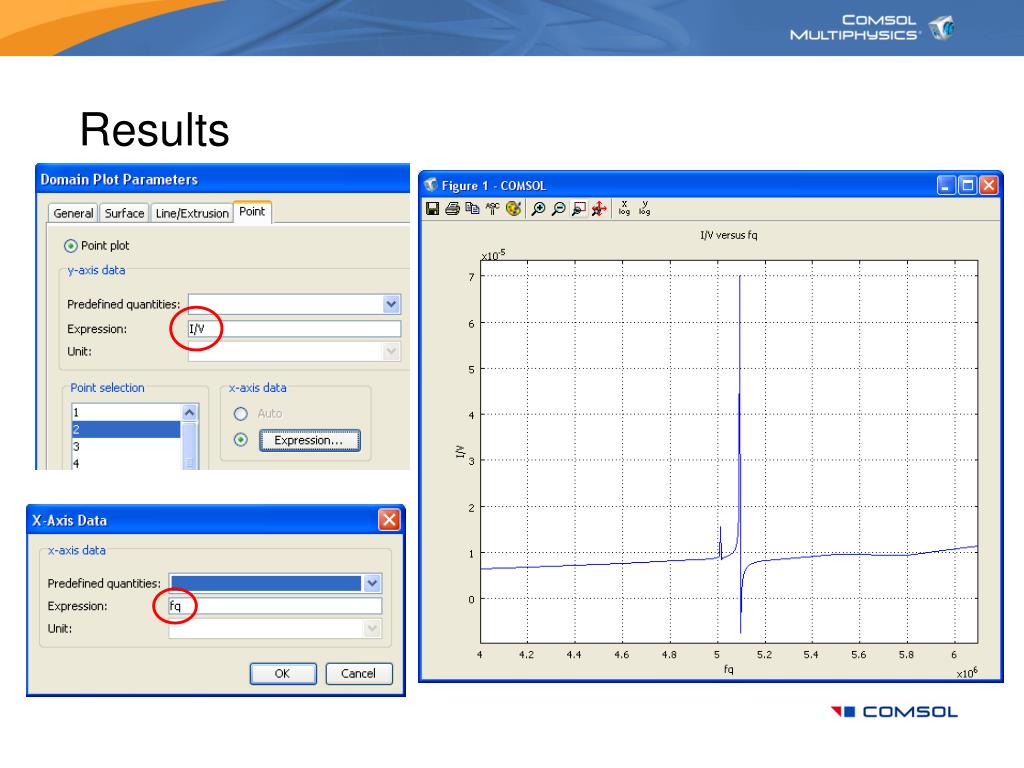Open y-axis Predefined quantities dropdown
The height and width of the screenshot is (768, 1024).
[x=391, y=304]
